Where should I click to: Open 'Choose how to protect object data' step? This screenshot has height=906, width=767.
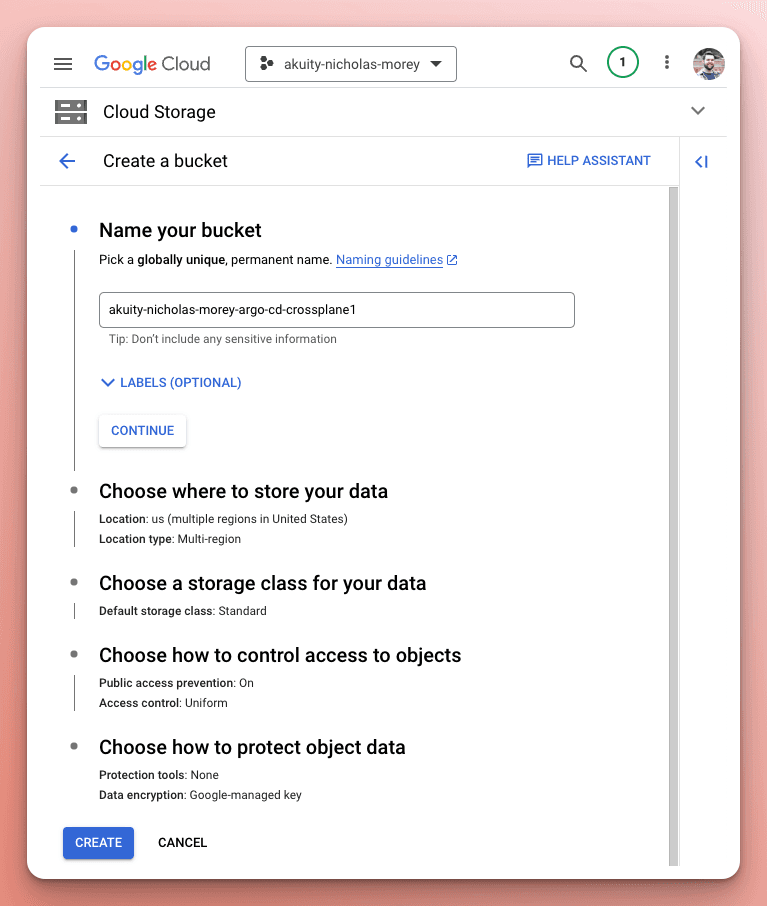(252, 747)
